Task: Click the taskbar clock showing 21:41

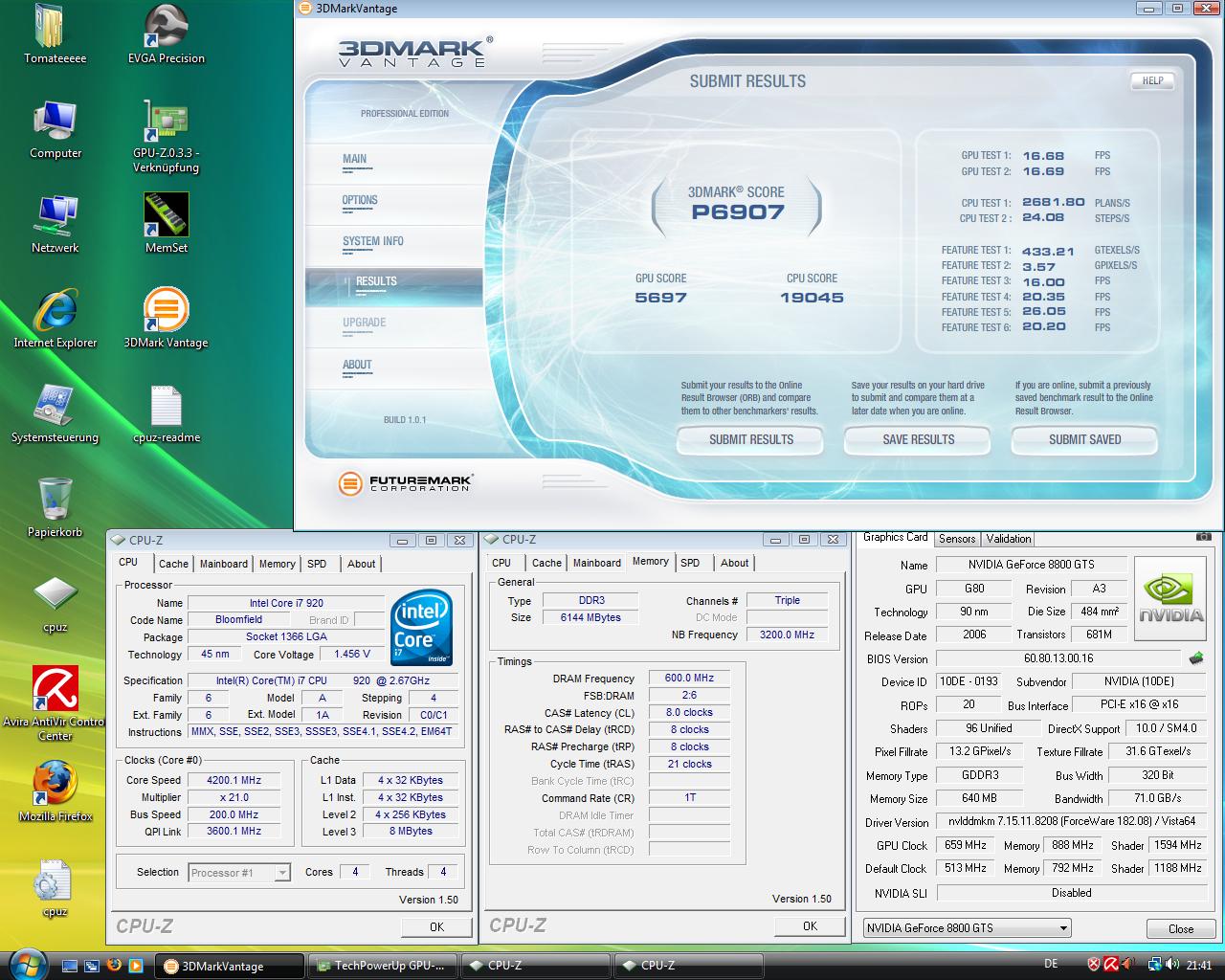Action: 1199,965
